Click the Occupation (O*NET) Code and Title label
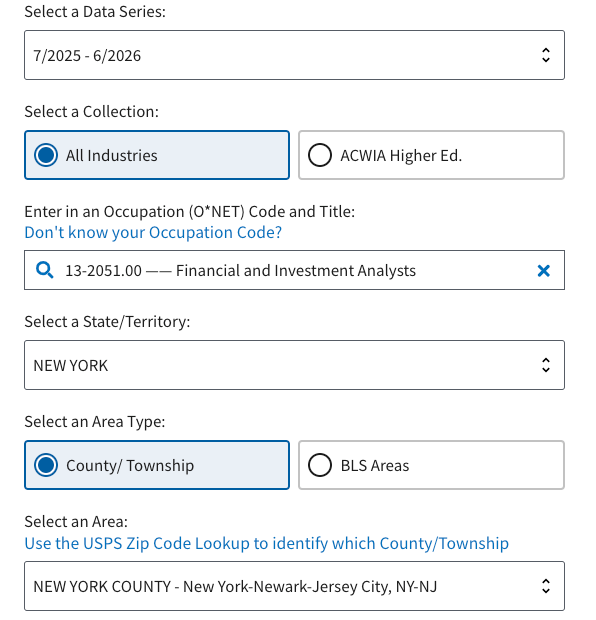 tap(189, 212)
